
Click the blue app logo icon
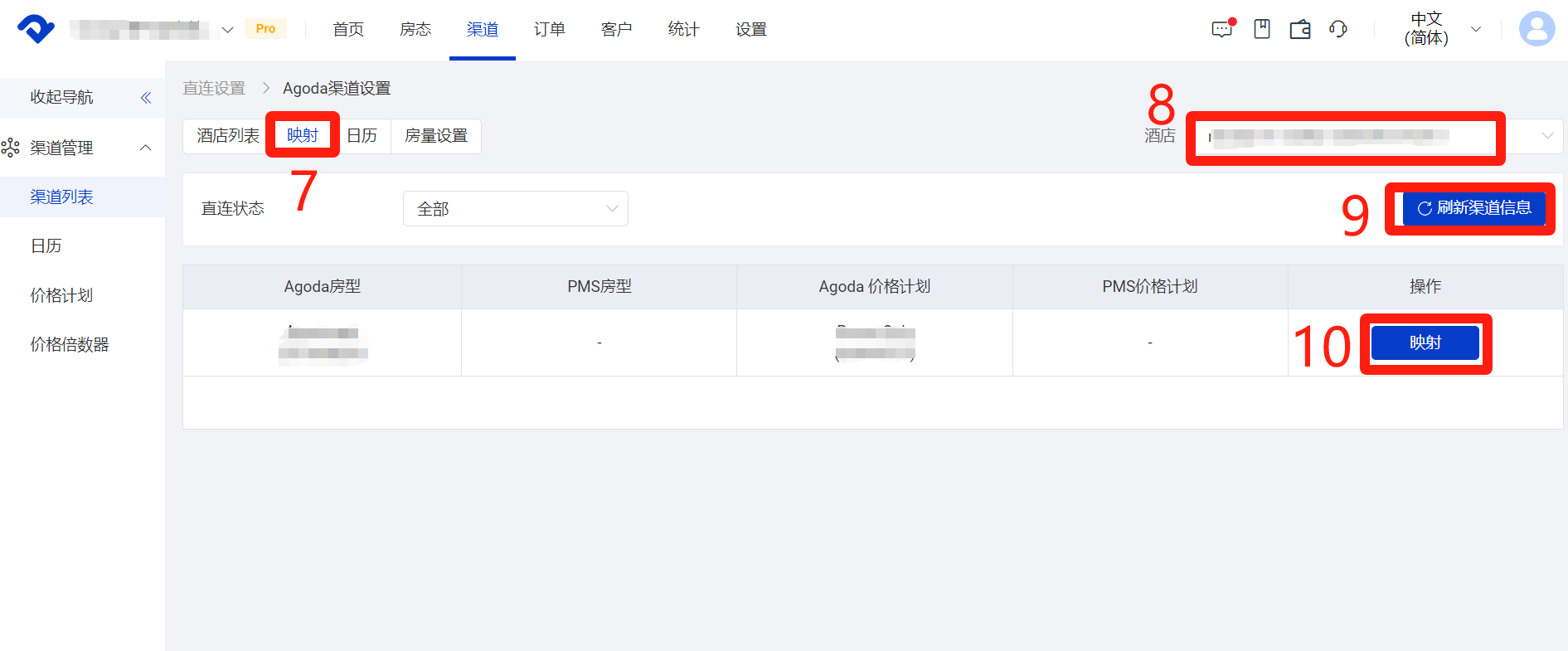pyautogui.click(x=36, y=29)
